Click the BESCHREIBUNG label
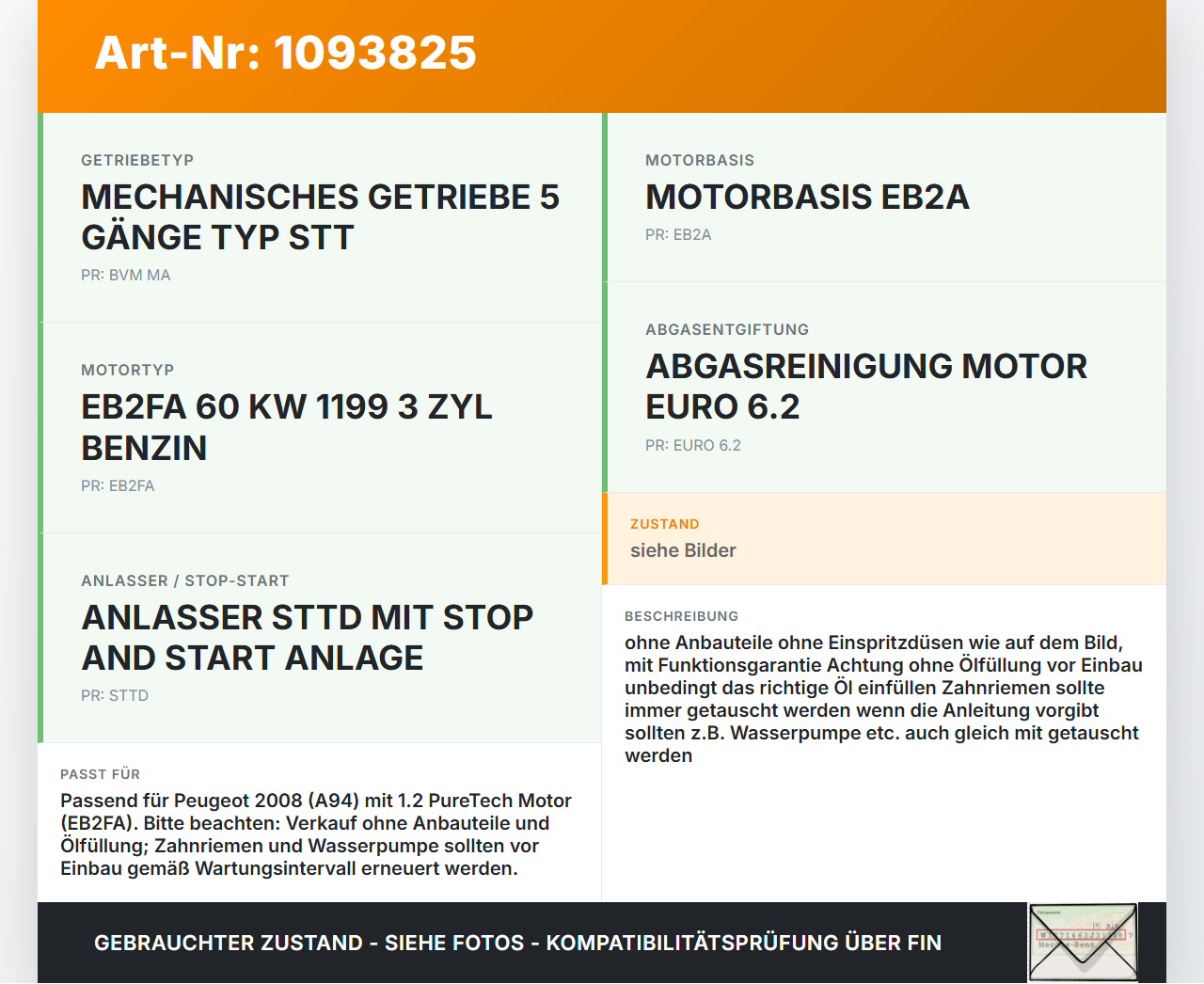The image size is (1204, 984). pyautogui.click(x=682, y=616)
